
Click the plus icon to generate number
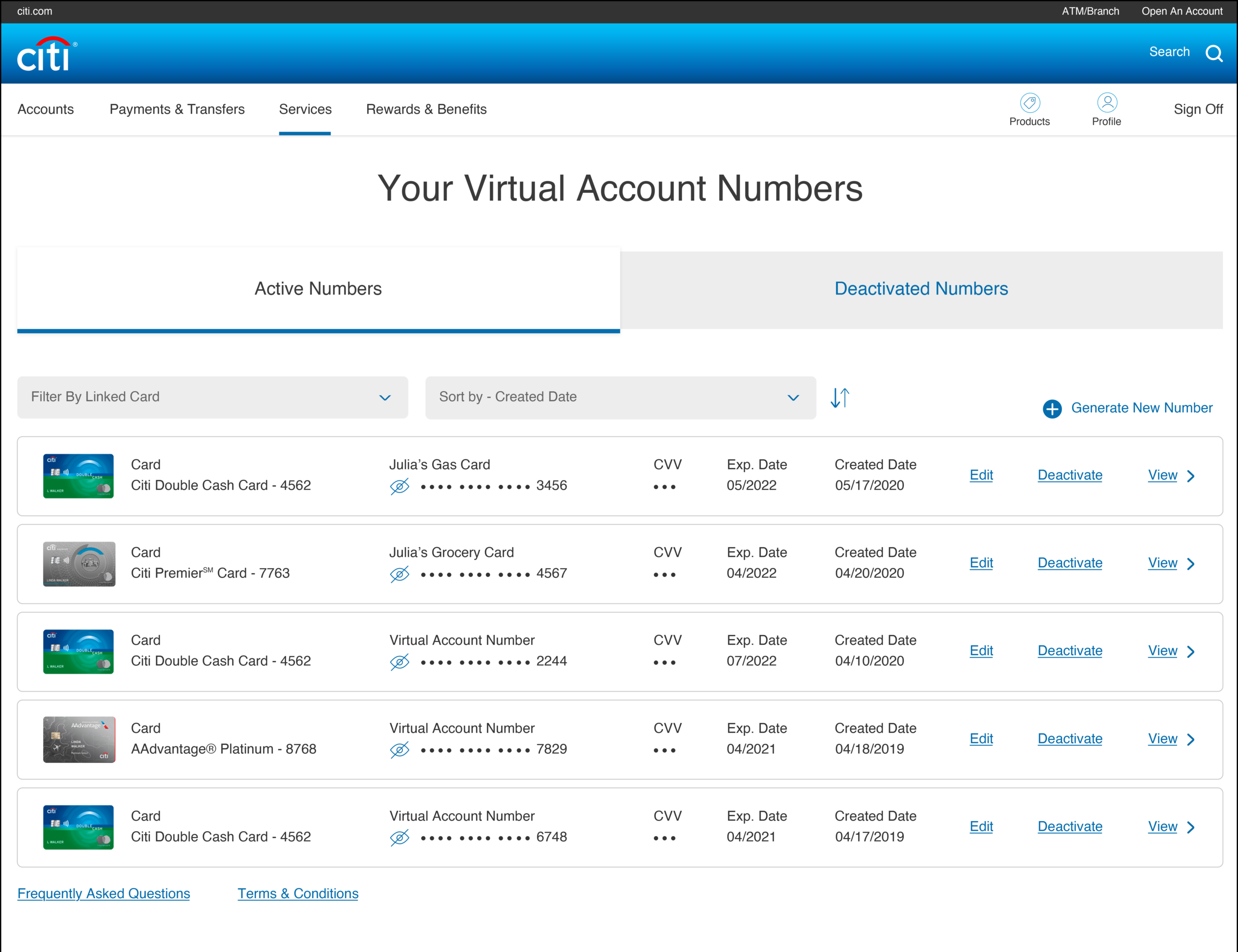1052,409
